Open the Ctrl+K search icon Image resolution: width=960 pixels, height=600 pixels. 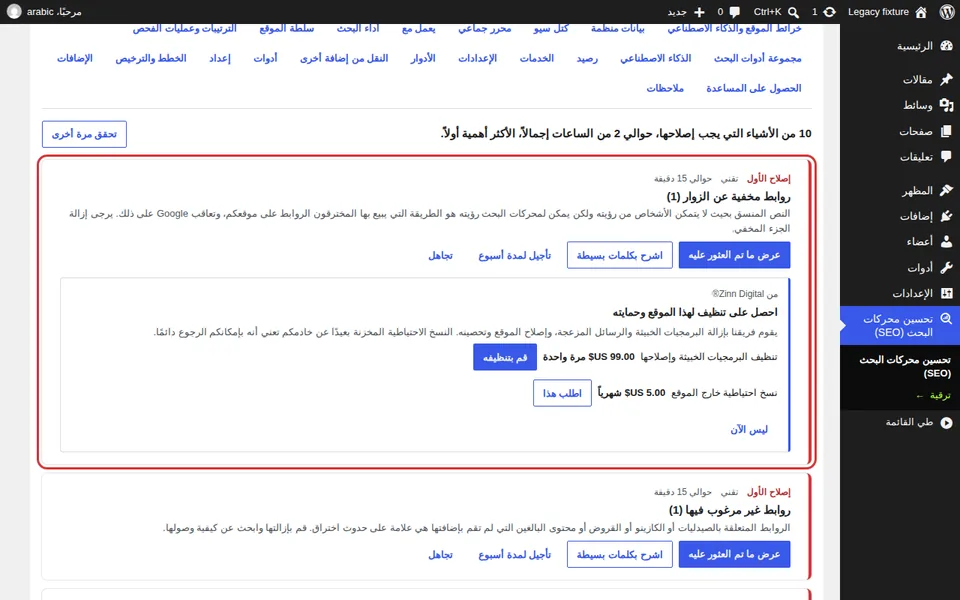point(793,12)
